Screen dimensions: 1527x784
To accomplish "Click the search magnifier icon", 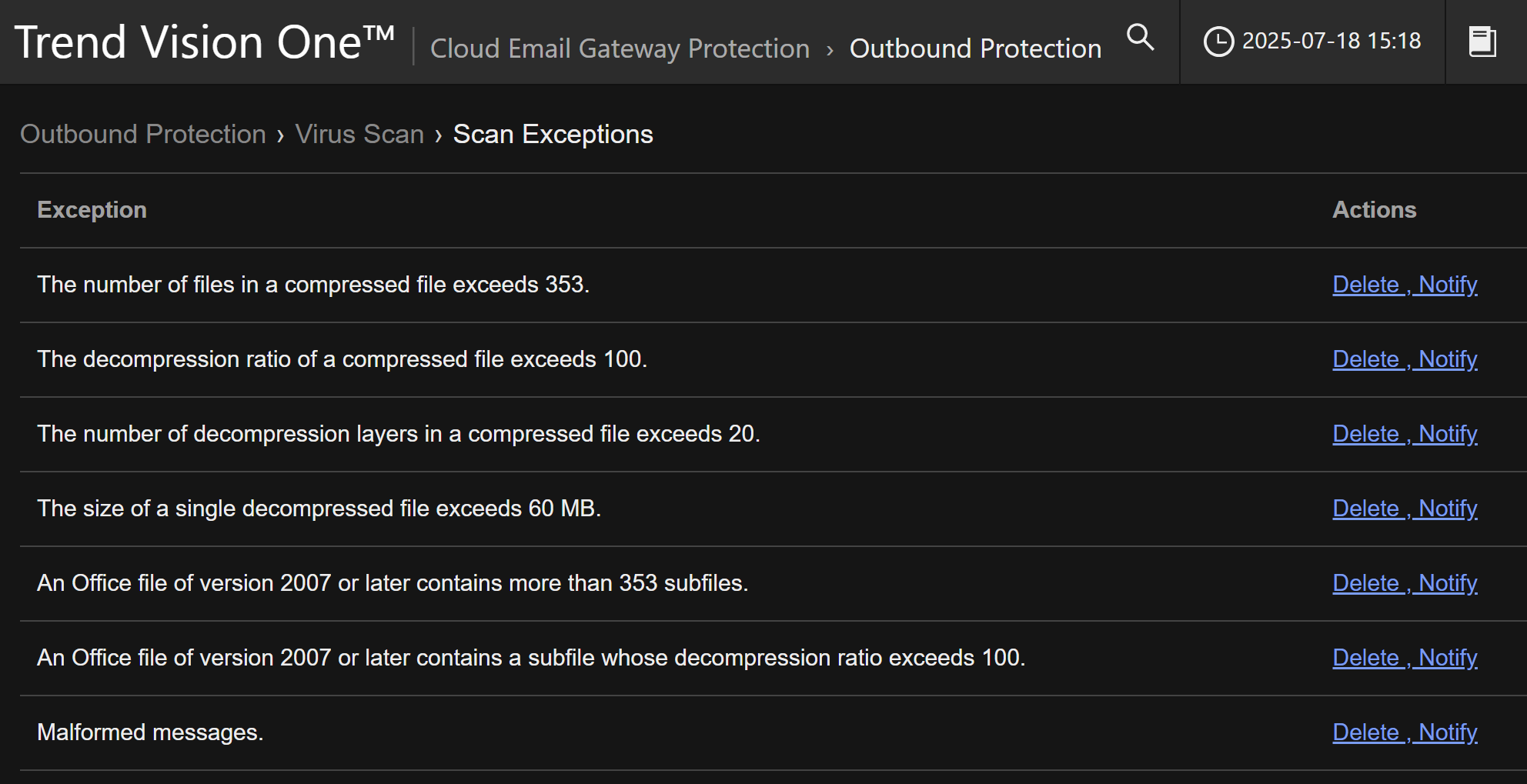I will coord(1140,37).
